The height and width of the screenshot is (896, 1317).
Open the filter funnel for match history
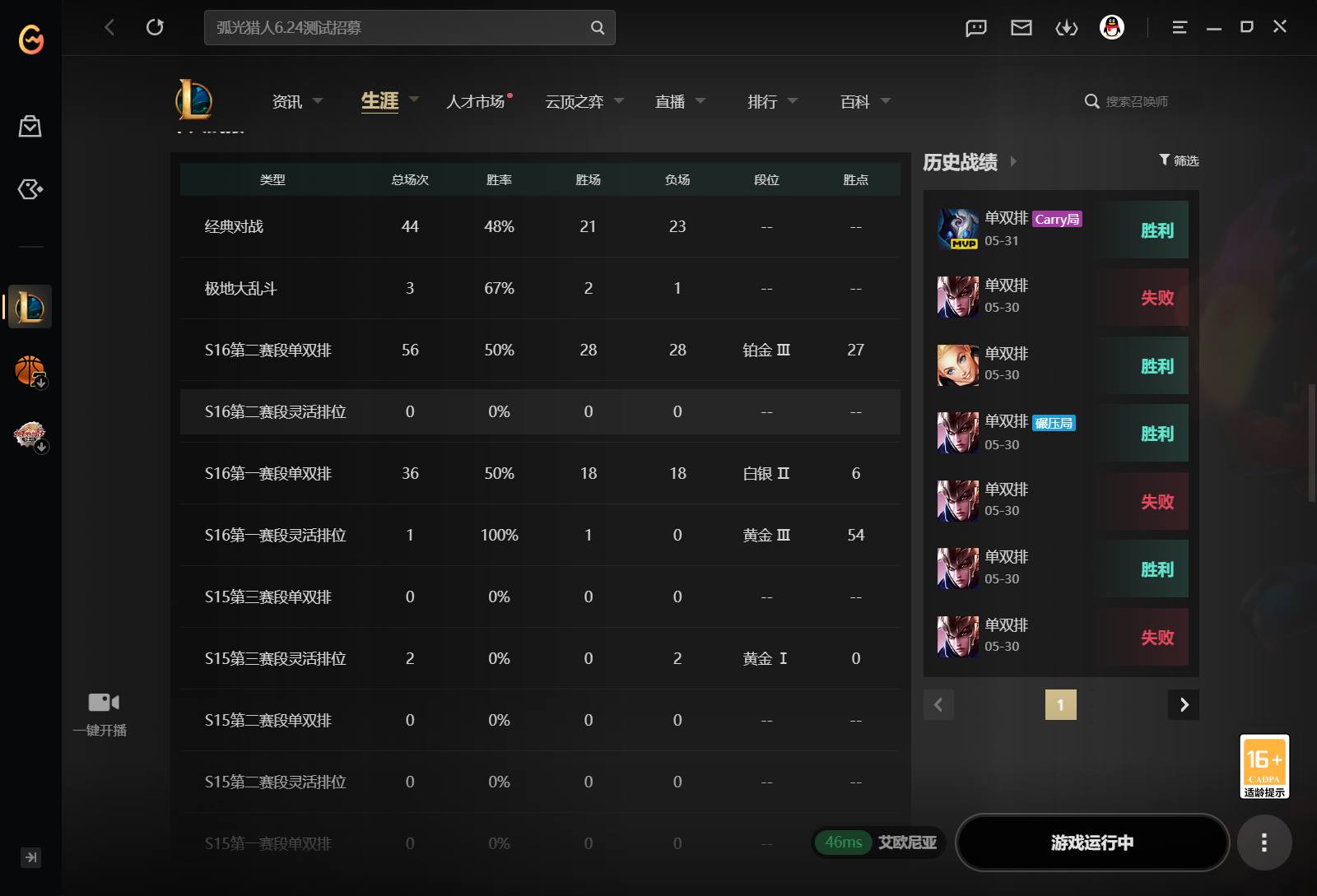pos(1165,160)
